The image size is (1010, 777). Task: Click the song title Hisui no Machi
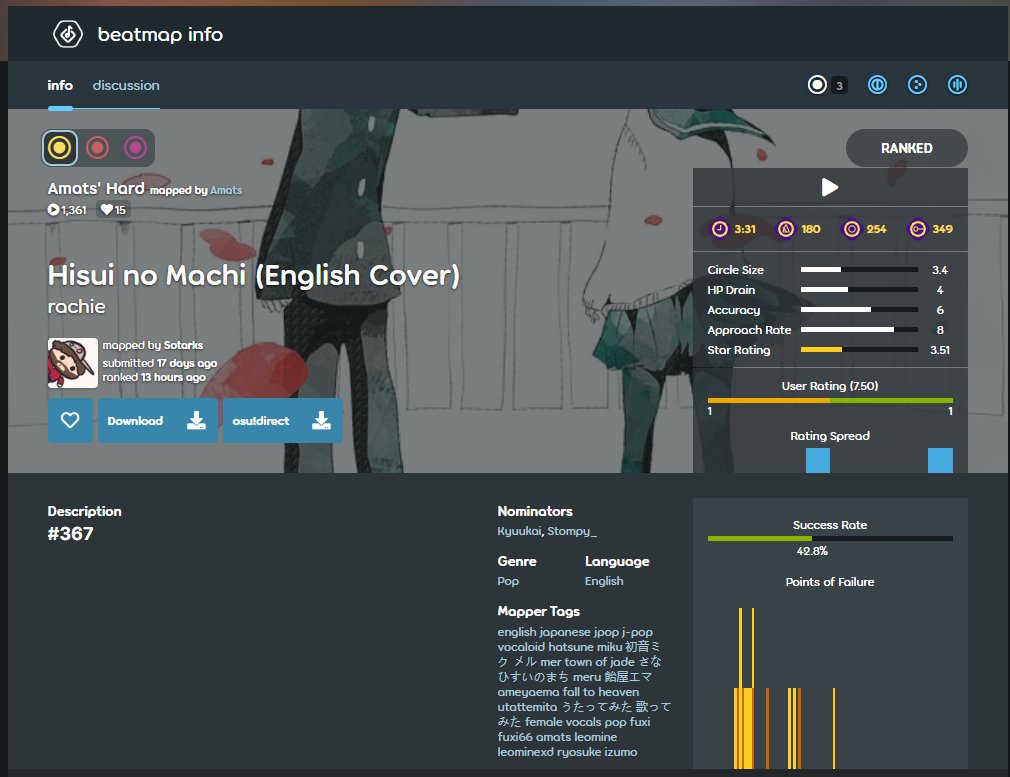tap(254, 276)
